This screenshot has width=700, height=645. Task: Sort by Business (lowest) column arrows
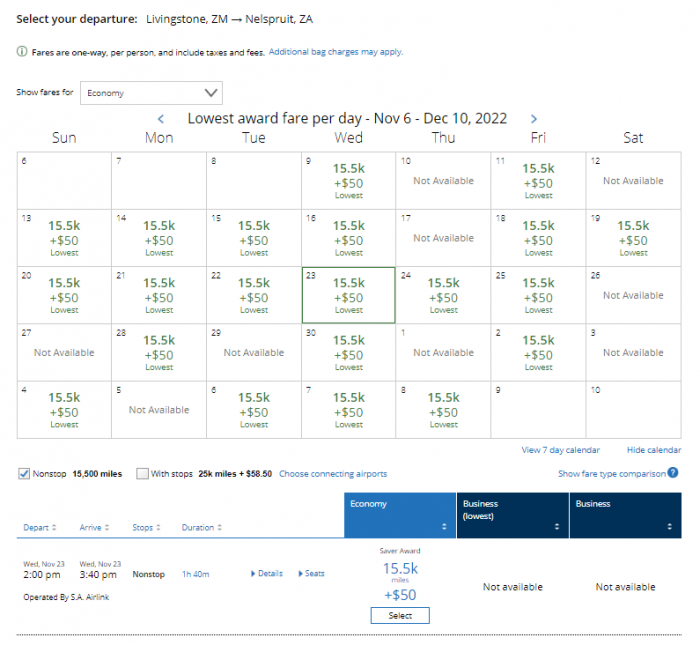[557, 527]
